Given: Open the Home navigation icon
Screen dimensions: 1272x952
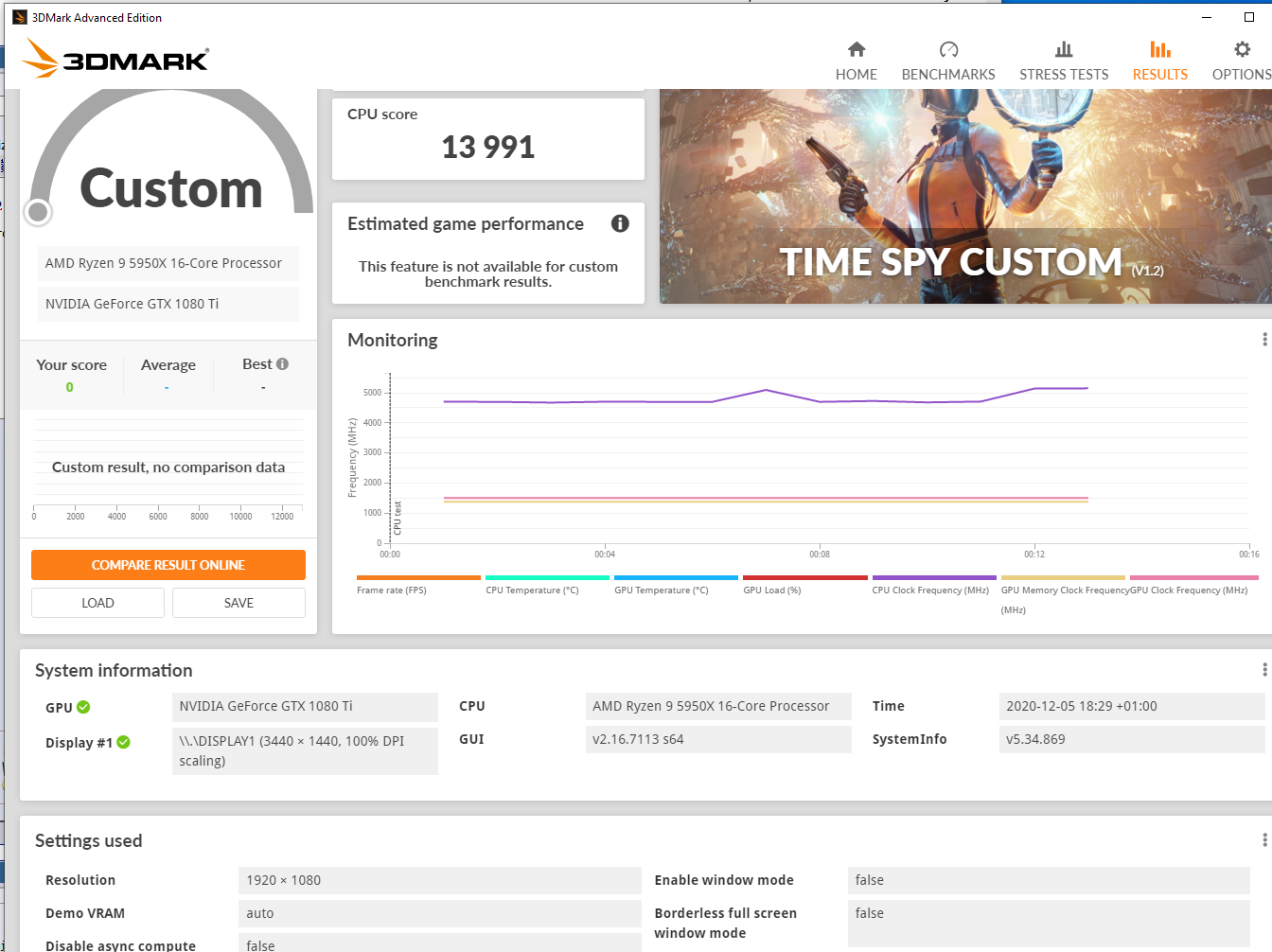Looking at the screenshot, I should pos(857,50).
